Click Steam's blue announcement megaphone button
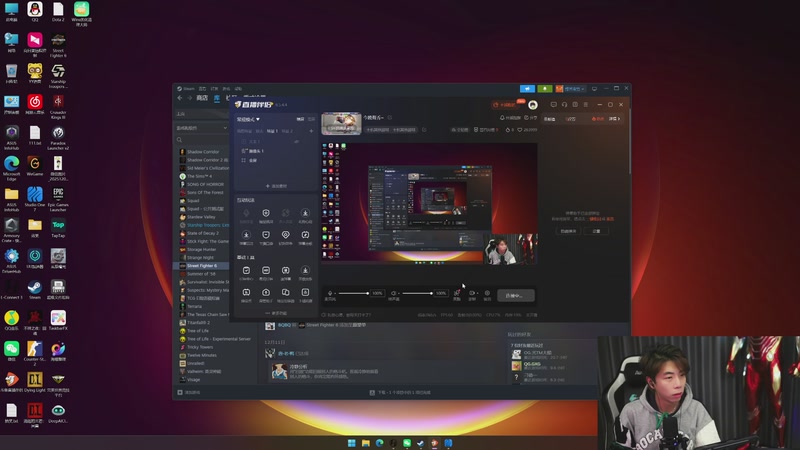 click(x=528, y=89)
